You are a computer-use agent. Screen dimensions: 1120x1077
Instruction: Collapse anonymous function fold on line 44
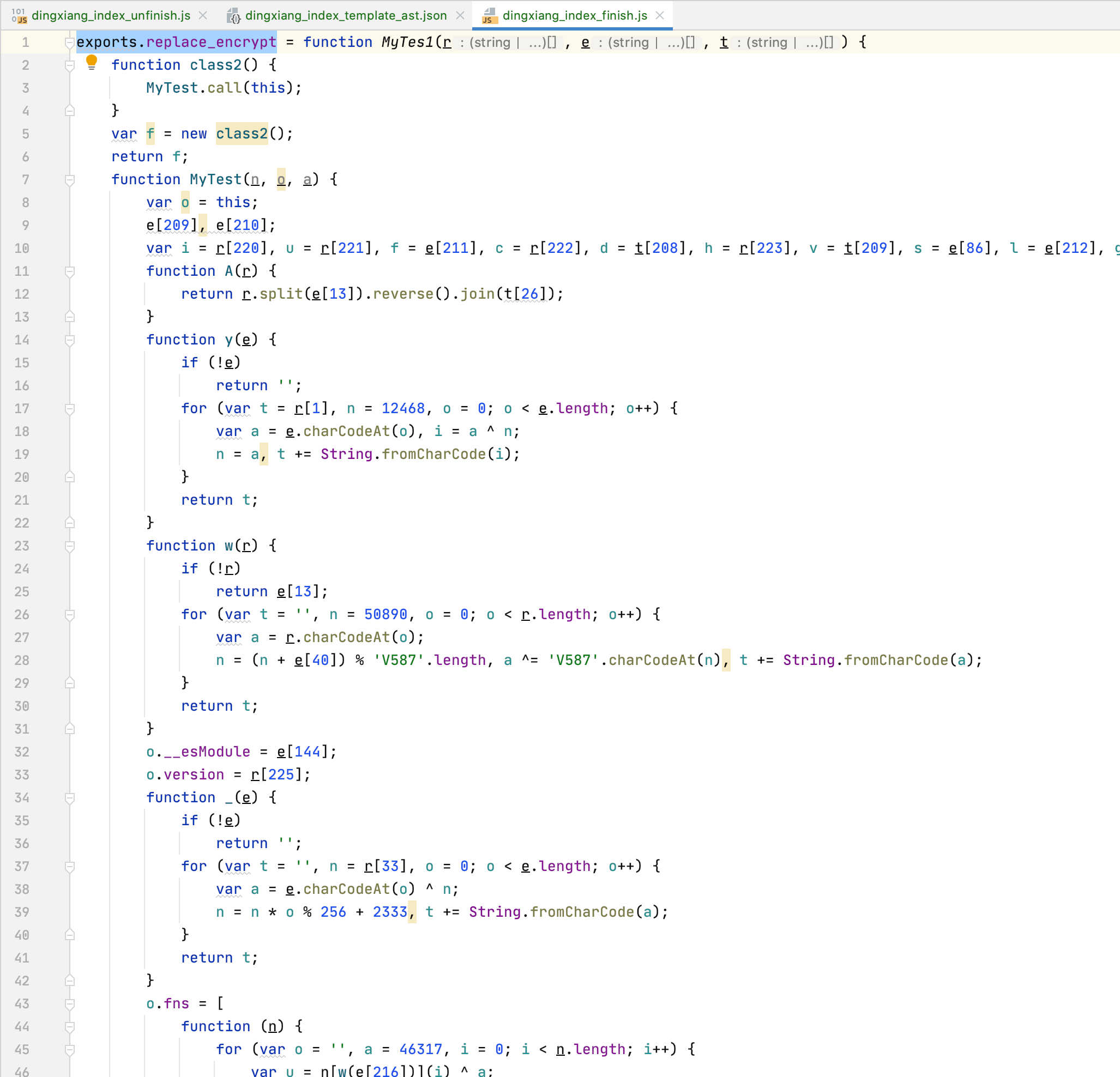click(x=70, y=1027)
